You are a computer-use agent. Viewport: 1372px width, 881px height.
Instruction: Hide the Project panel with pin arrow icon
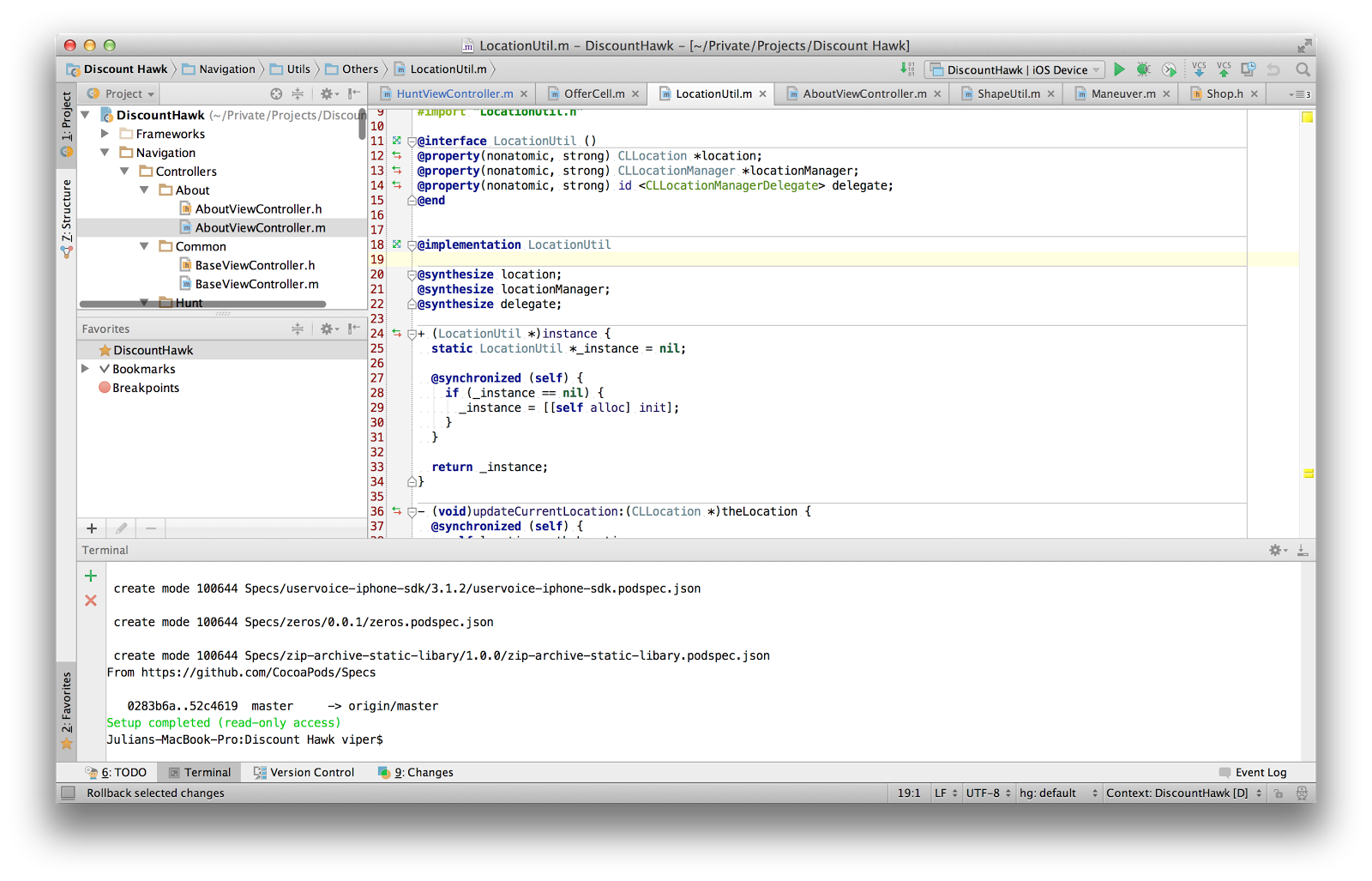pyautogui.click(x=354, y=94)
